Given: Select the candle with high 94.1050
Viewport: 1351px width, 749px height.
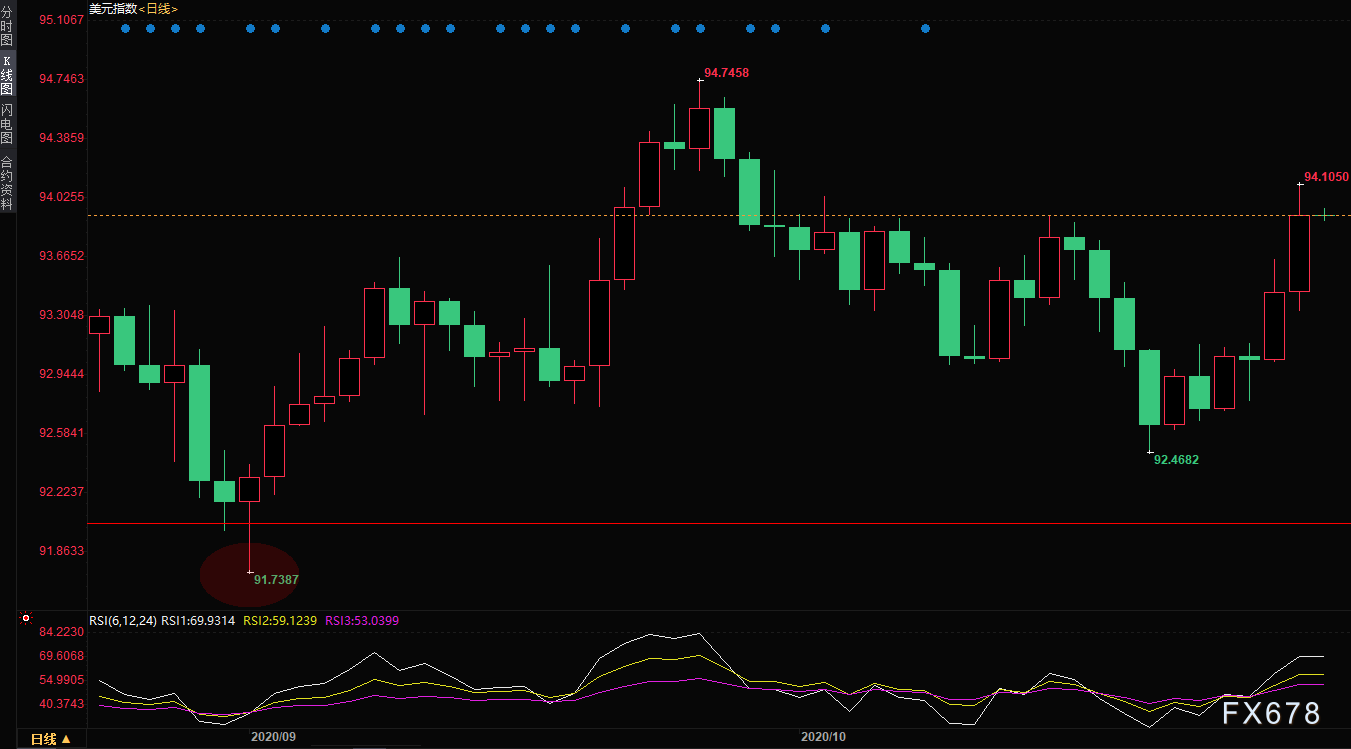Looking at the screenshot, I should pos(1299,253).
